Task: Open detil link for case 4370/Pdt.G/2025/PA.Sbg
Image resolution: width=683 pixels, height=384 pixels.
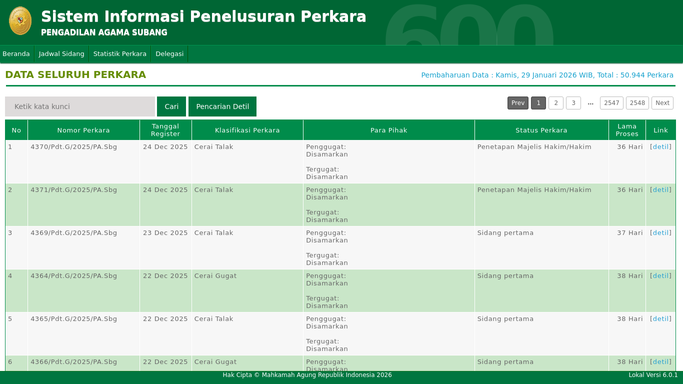Action: [x=661, y=147]
